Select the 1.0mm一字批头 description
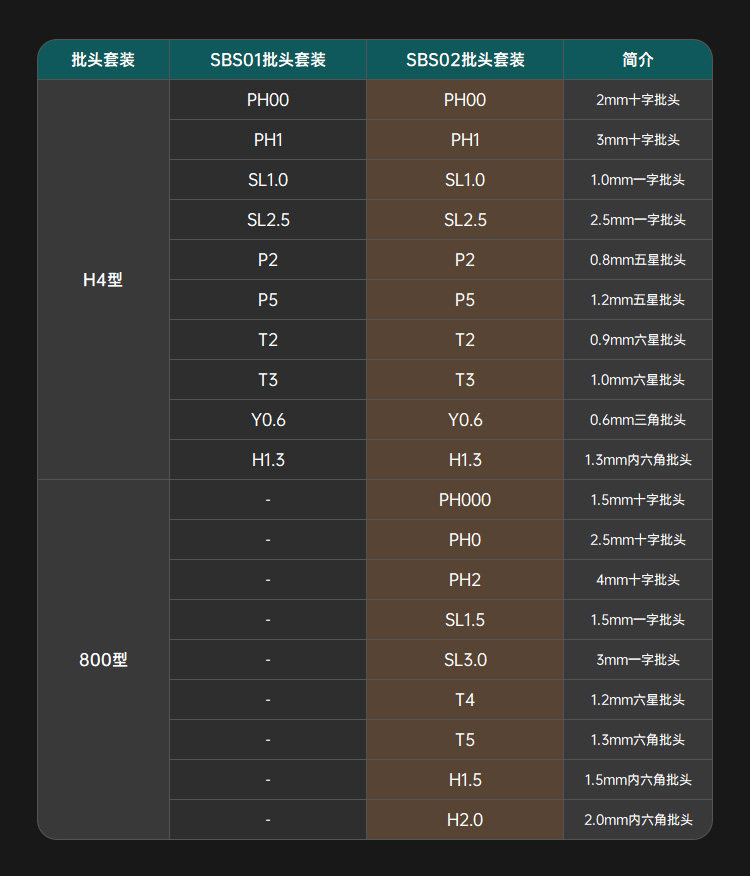Screen dimensions: 750x876 [x=638, y=180]
